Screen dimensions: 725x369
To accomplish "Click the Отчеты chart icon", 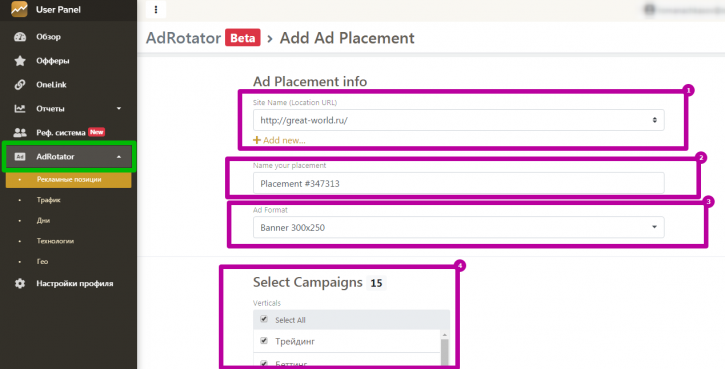I will point(20,109).
